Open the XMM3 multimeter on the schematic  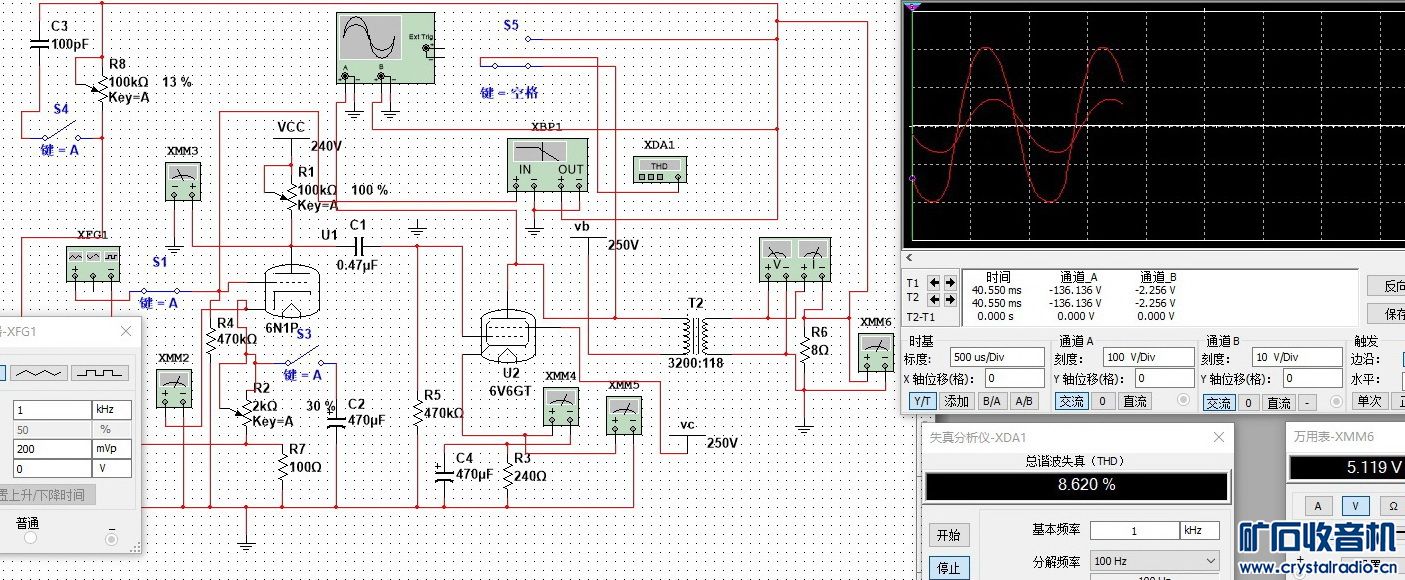[x=182, y=181]
